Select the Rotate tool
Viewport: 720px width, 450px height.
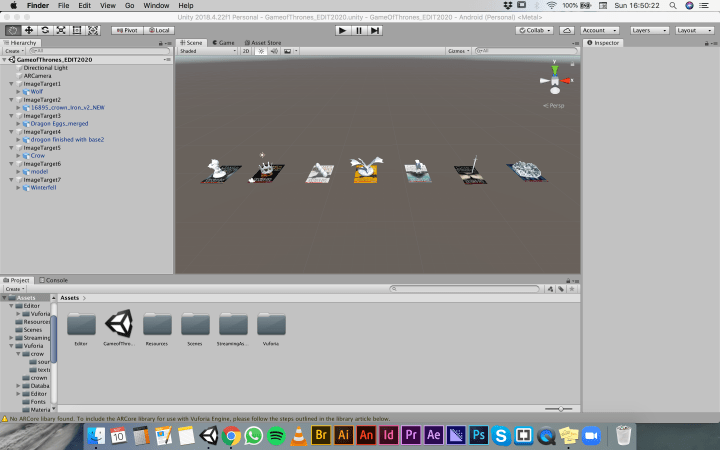tap(45, 30)
